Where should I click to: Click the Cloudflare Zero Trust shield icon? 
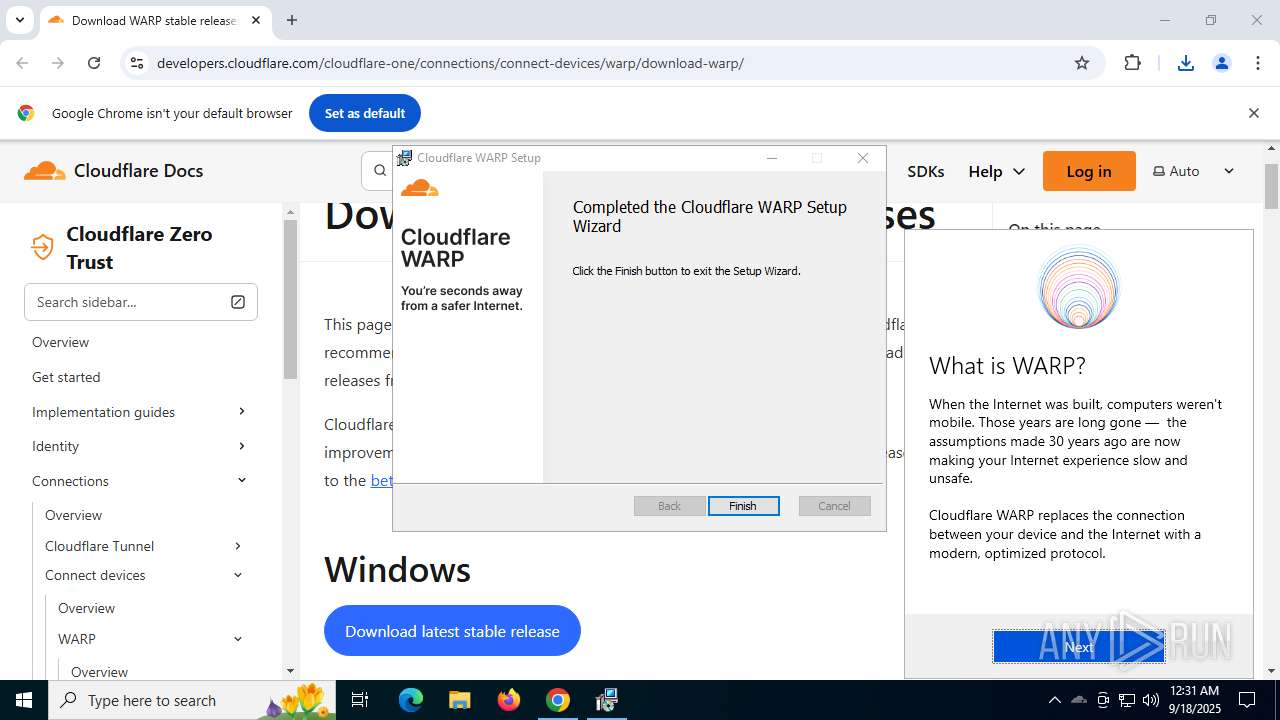(42, 247)
